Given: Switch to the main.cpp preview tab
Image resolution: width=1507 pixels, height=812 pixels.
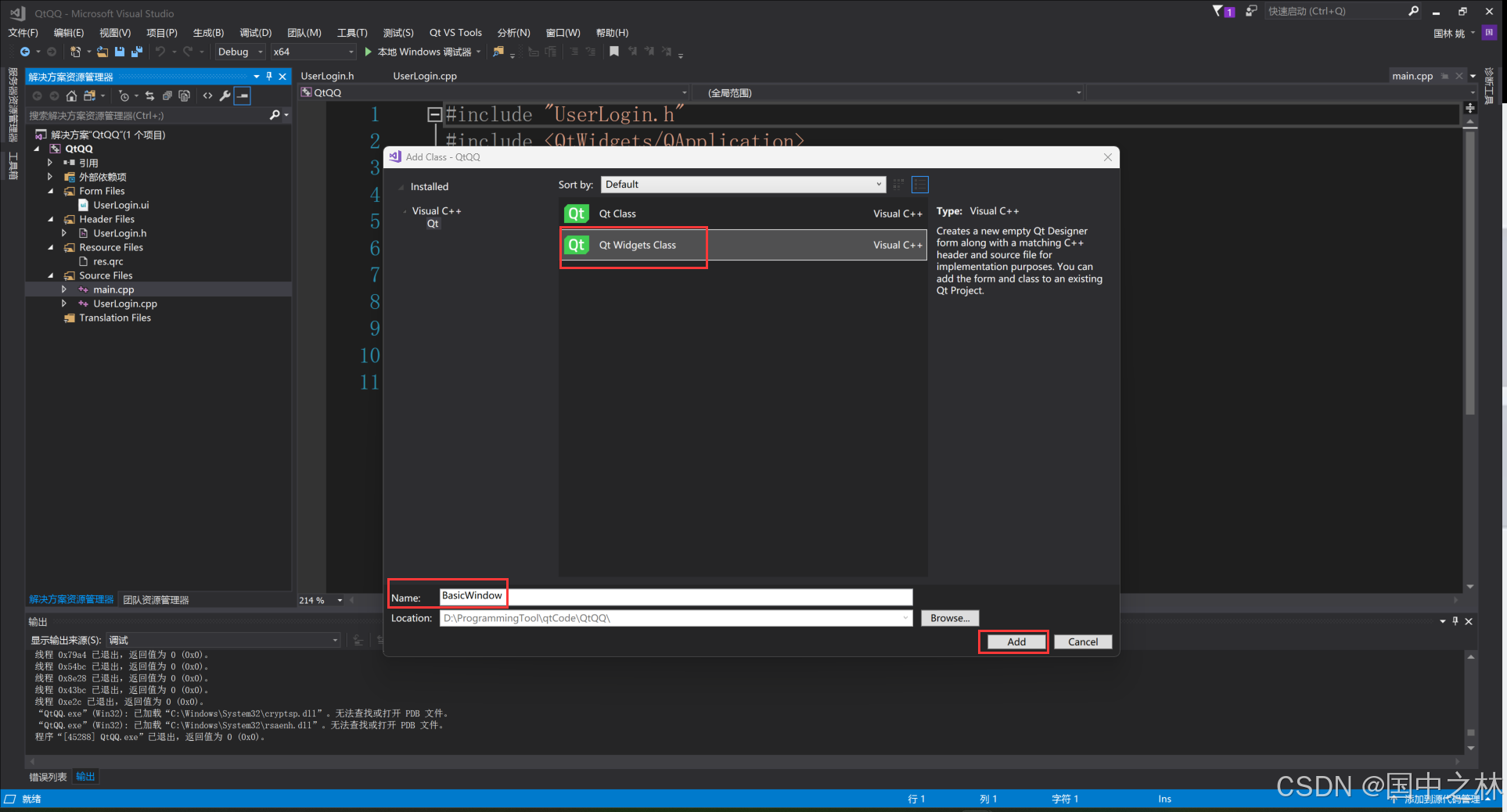Looking at the screenshot, I should [1412, 76].
